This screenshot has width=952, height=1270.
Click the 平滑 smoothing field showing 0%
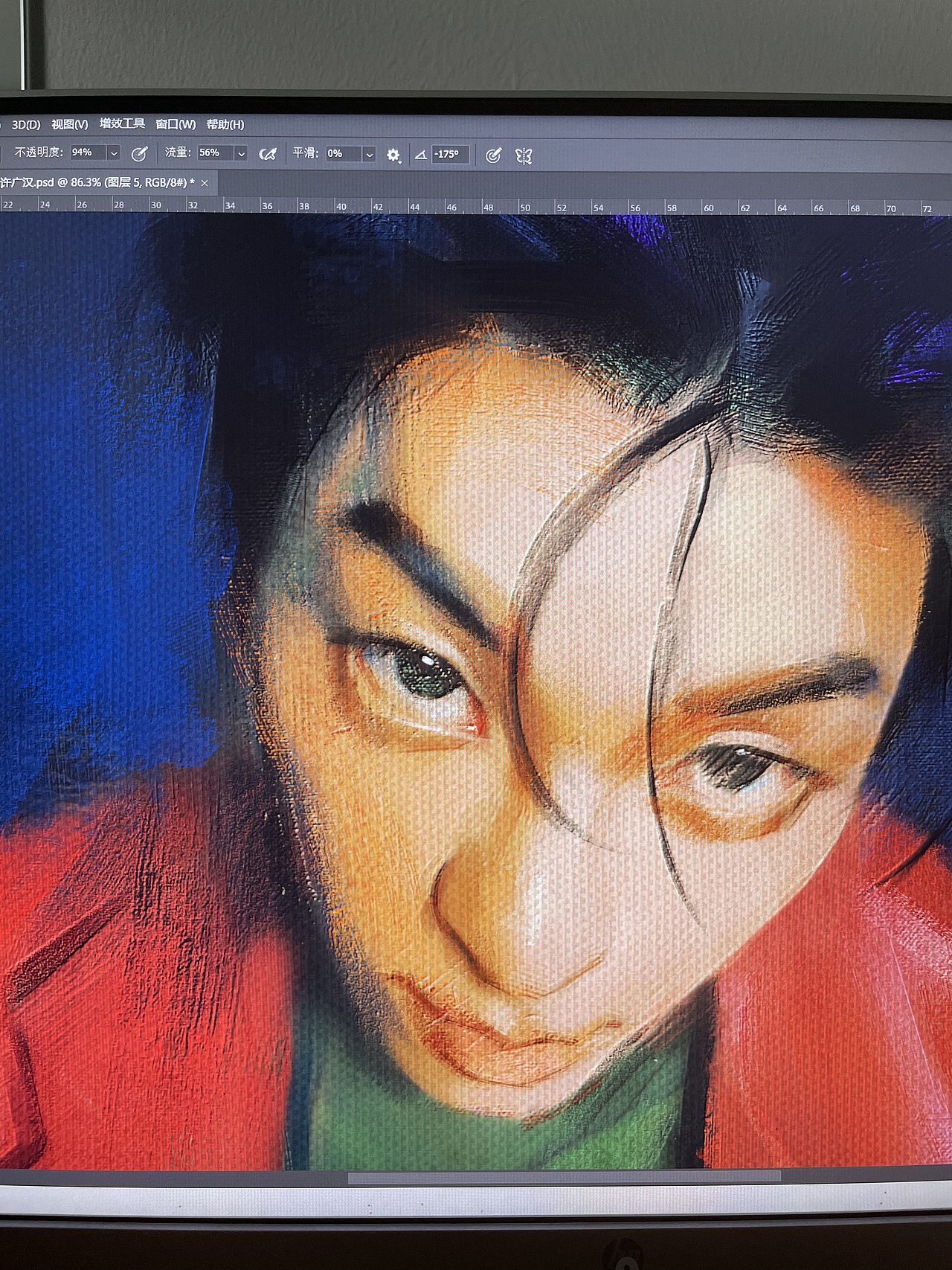343,153
